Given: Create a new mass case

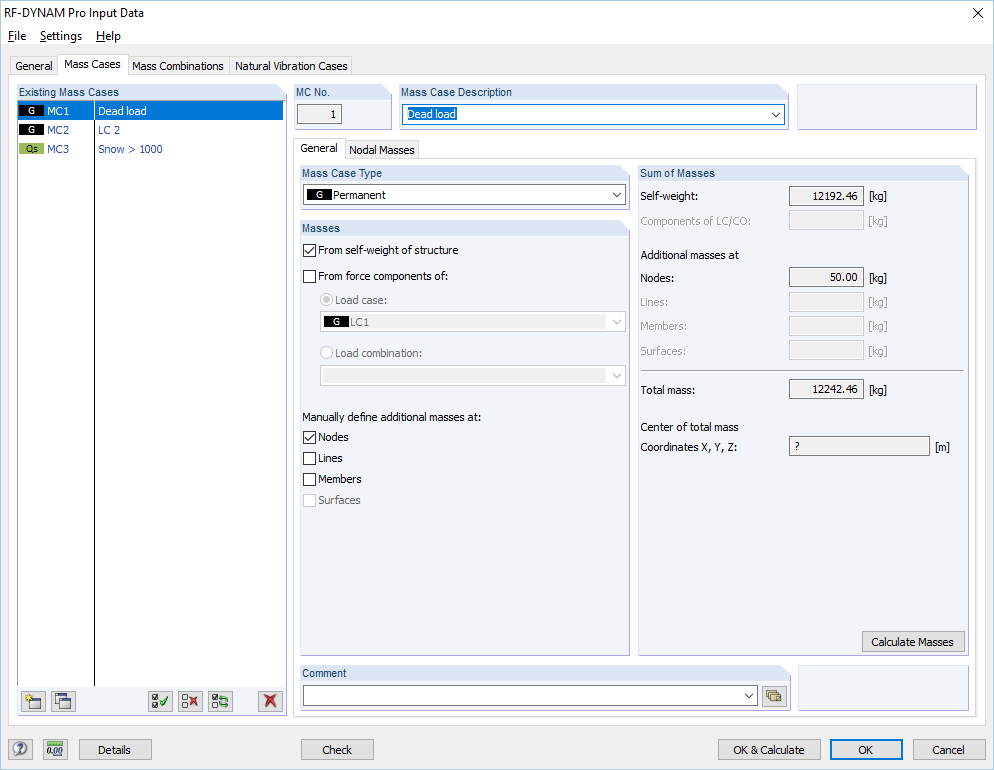Looking at the screenshot, I should tap(33, 701).
